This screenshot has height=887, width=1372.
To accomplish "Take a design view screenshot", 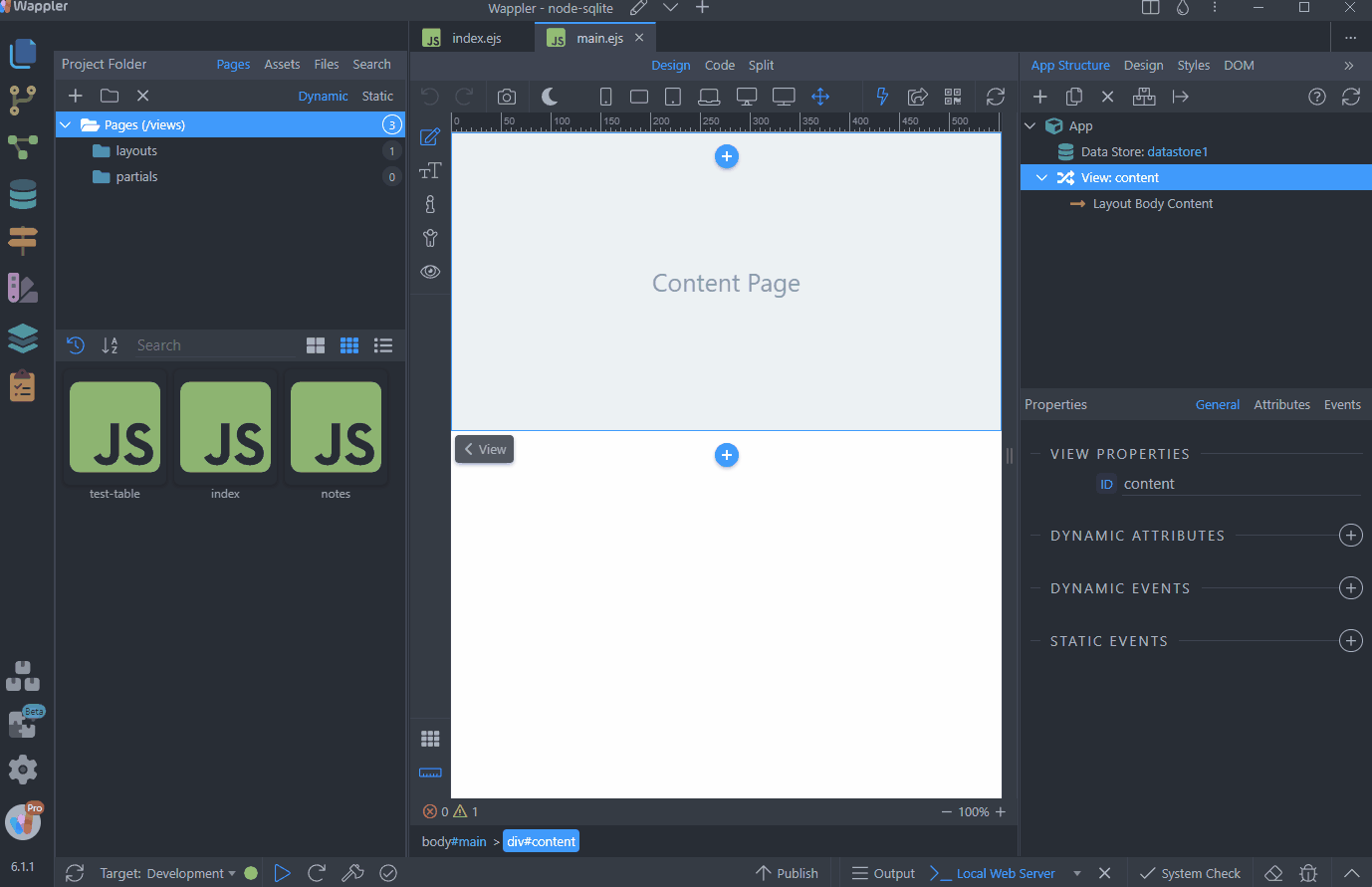I will 507,97.
